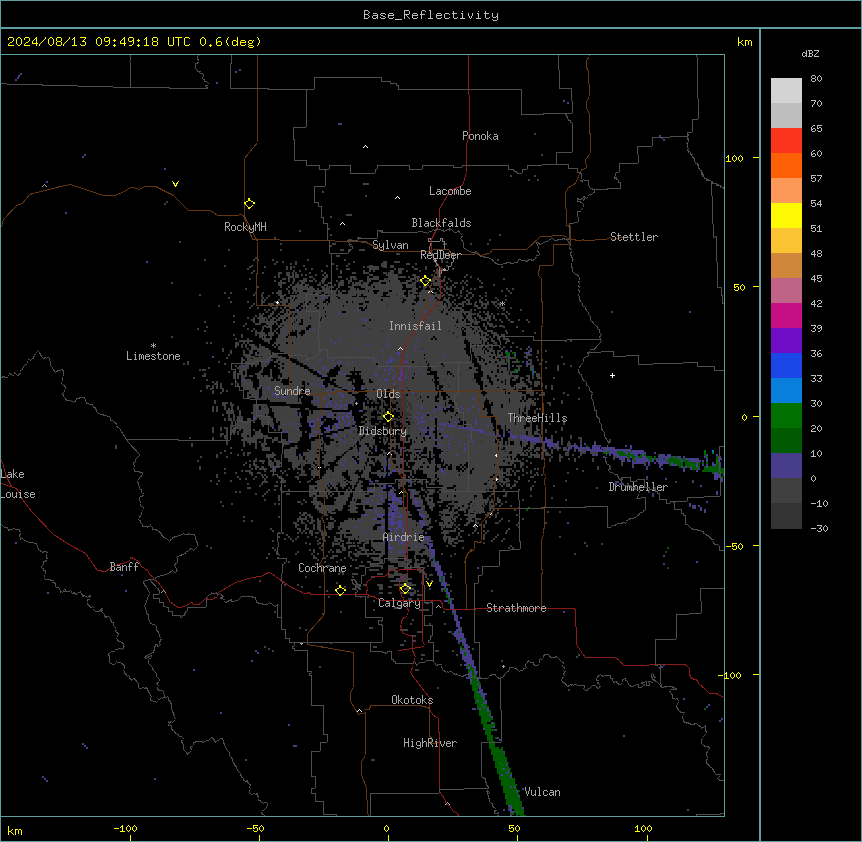The image size is (862, 842).
Task: Pick the white 80 dBZ swatch
Action: (x=786, y=91)
